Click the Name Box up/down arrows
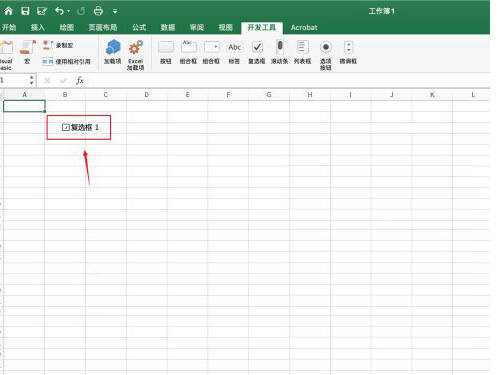The height and width of the screenshot is (375, 500). [x=32, y=80]
